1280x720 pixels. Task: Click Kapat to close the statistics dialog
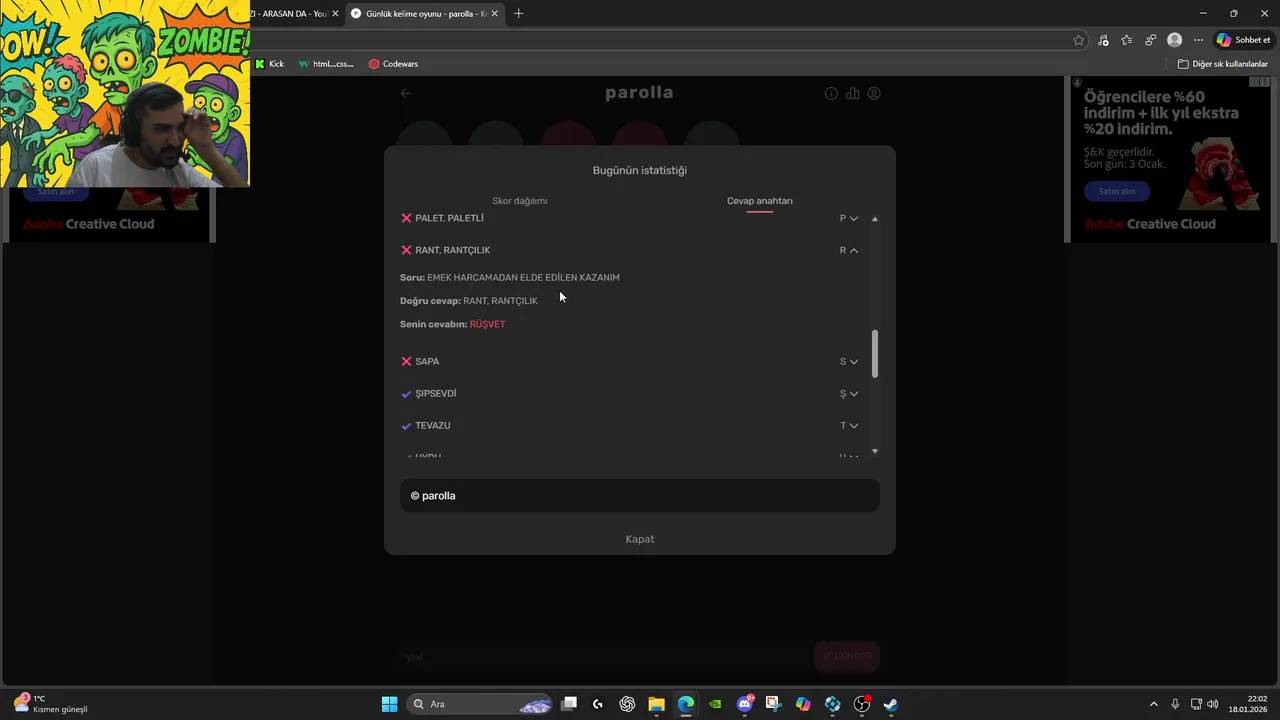[x=640, y=539]
